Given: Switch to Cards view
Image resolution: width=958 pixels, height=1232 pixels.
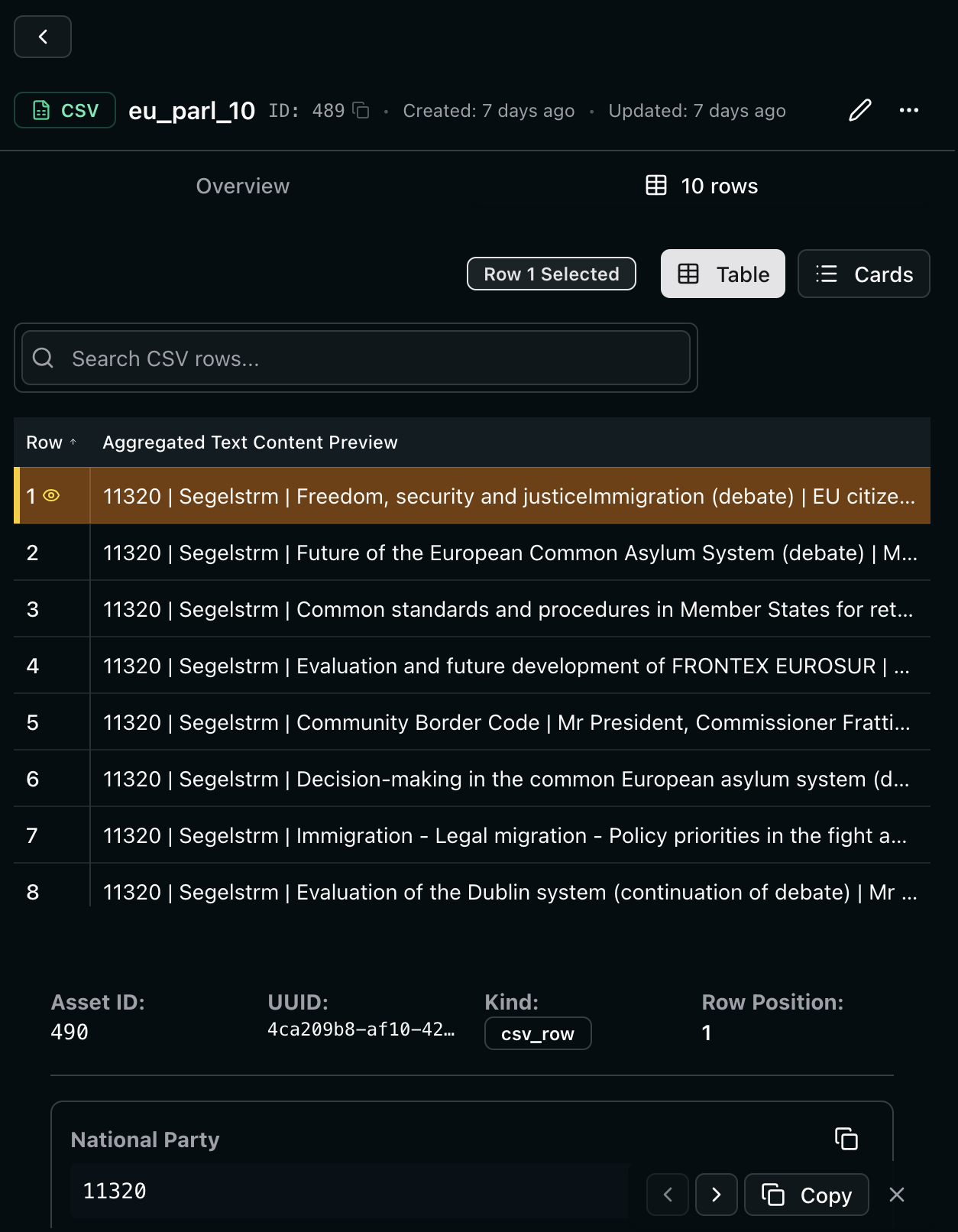Looking at the screenshot, I should [864, 274].
